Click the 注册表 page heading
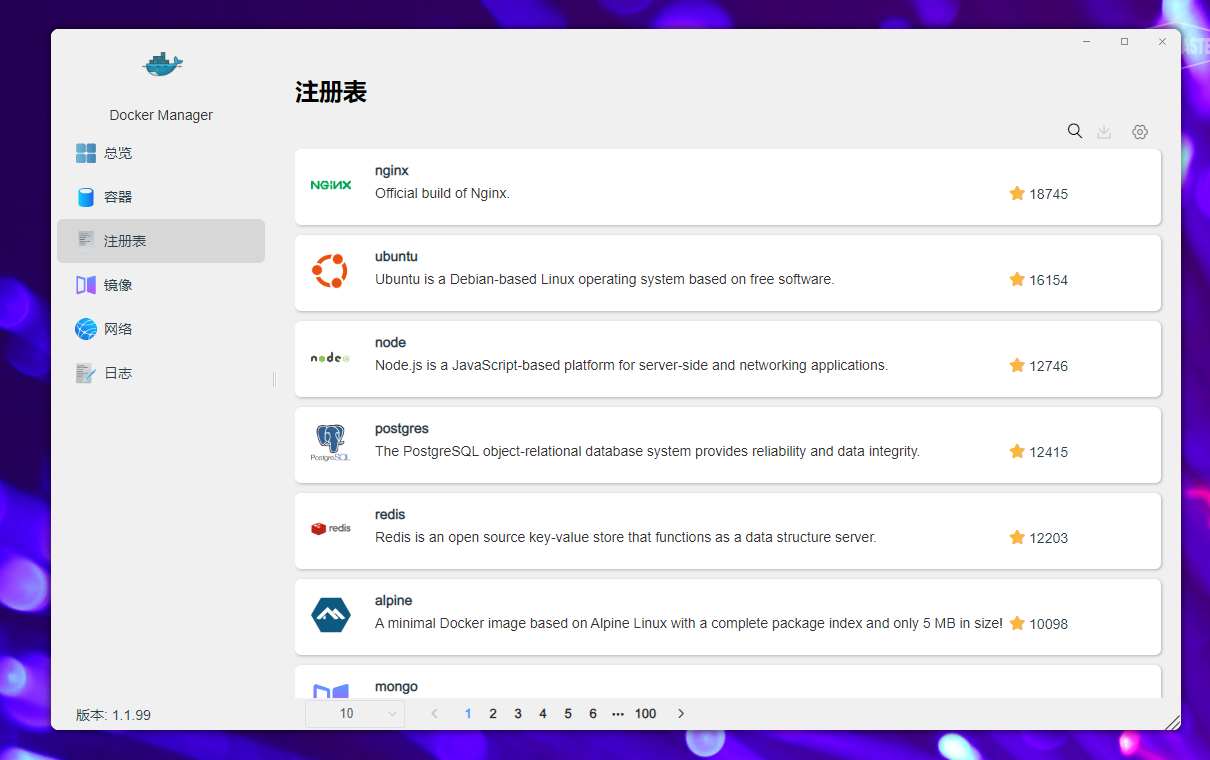 pyautogui.click(x=331, y=93)
